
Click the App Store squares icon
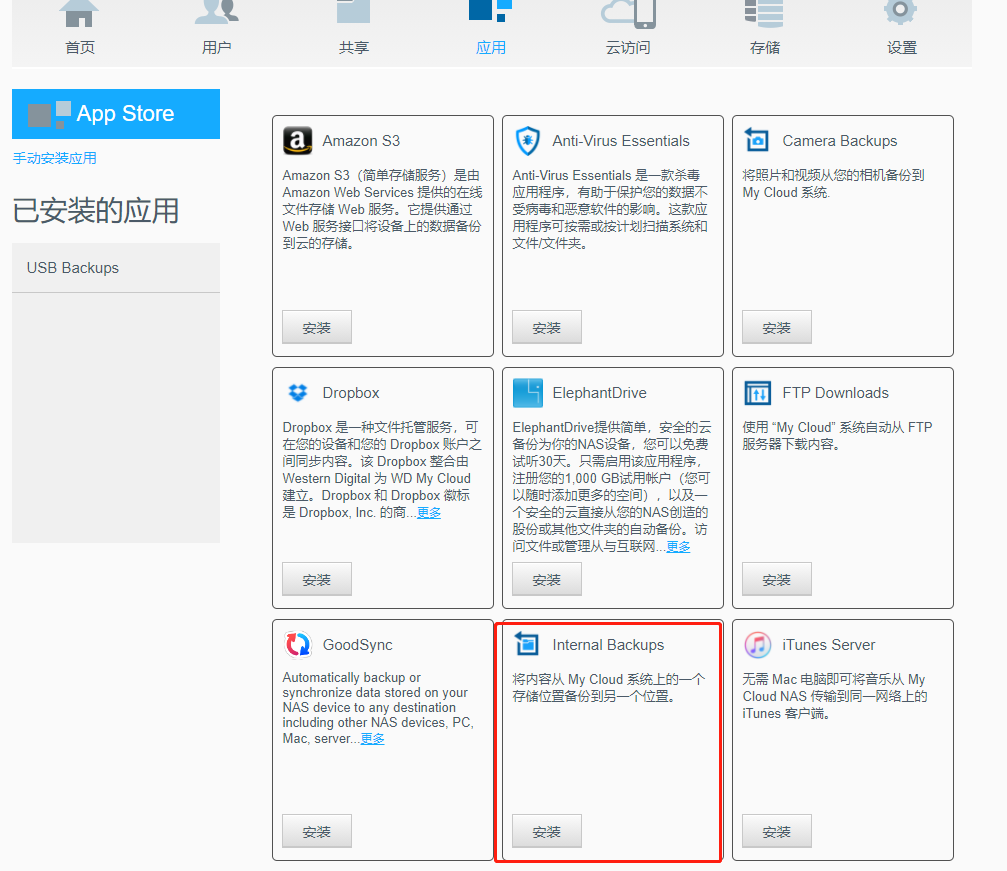pyautogui.click(x=49, y=114)
